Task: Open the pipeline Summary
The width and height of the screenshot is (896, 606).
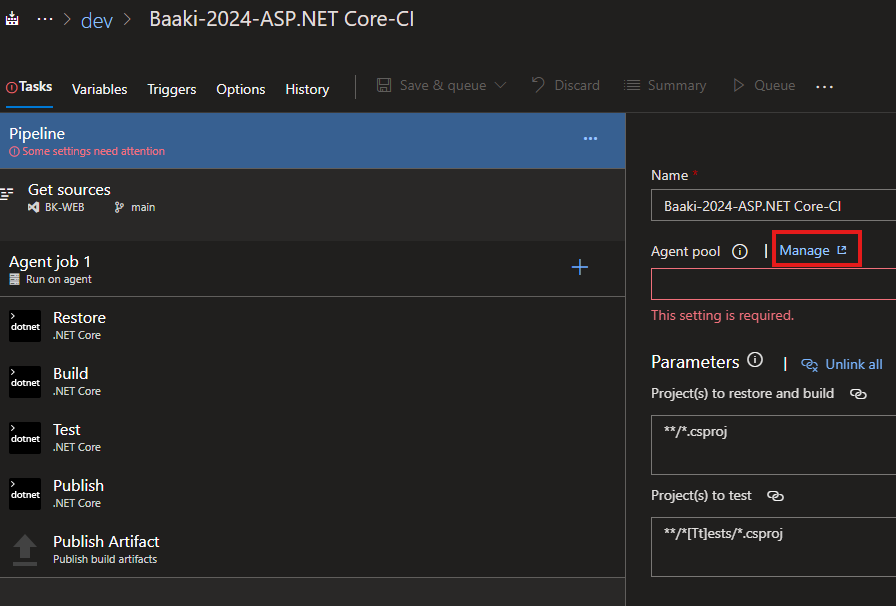Action: (665, 85)
